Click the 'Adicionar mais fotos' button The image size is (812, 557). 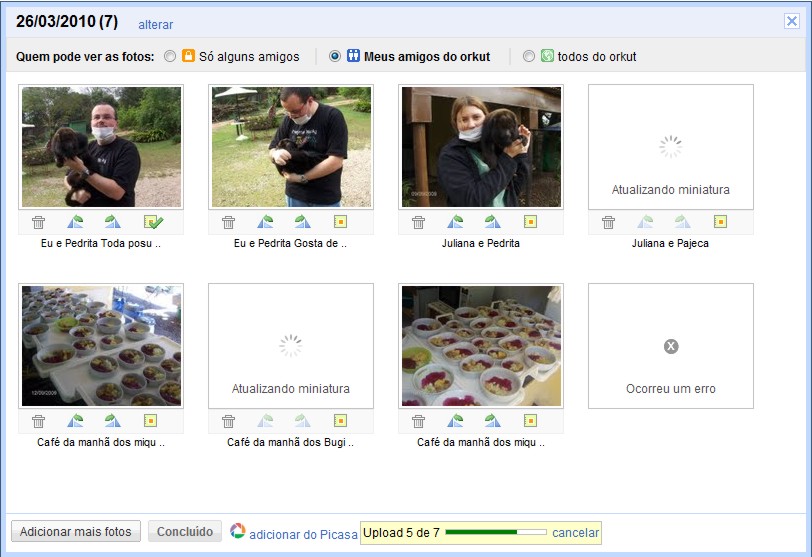[x=75, y=532]
